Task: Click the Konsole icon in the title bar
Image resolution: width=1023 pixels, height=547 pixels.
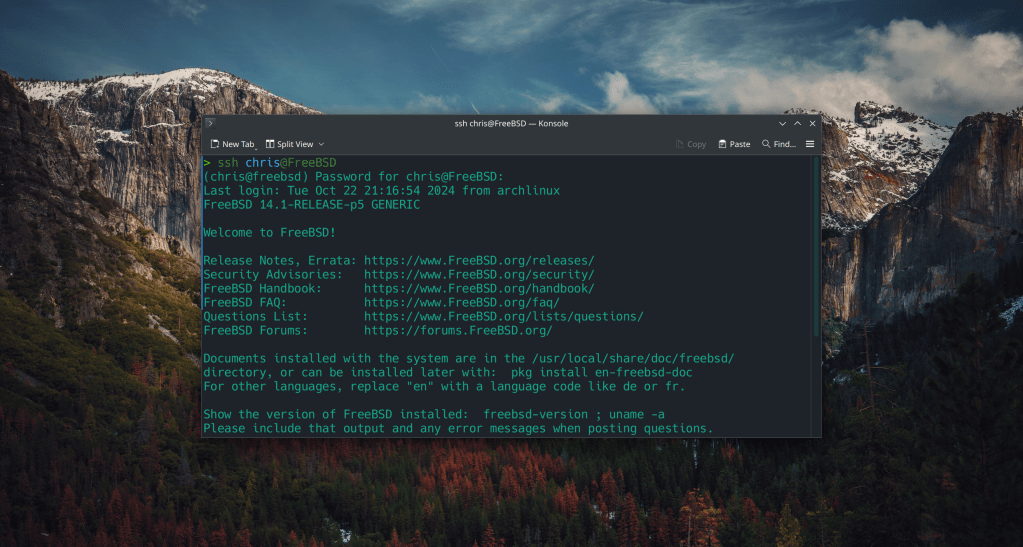Action: (211, 123)
